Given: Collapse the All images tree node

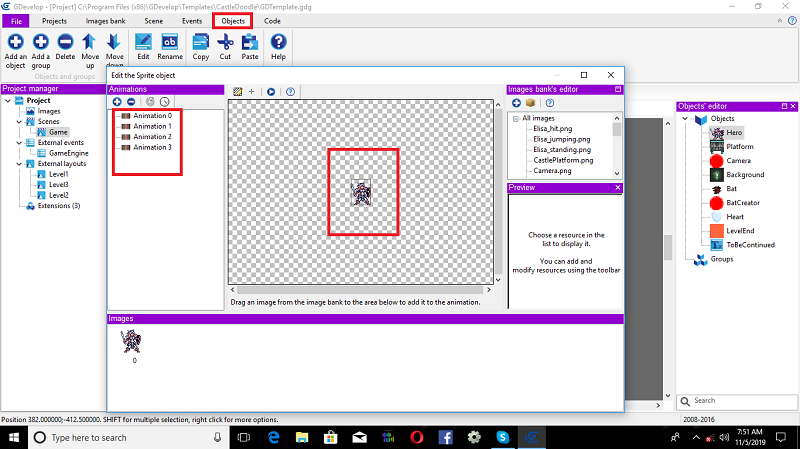Looking at the screenshot, I should 516,118.
